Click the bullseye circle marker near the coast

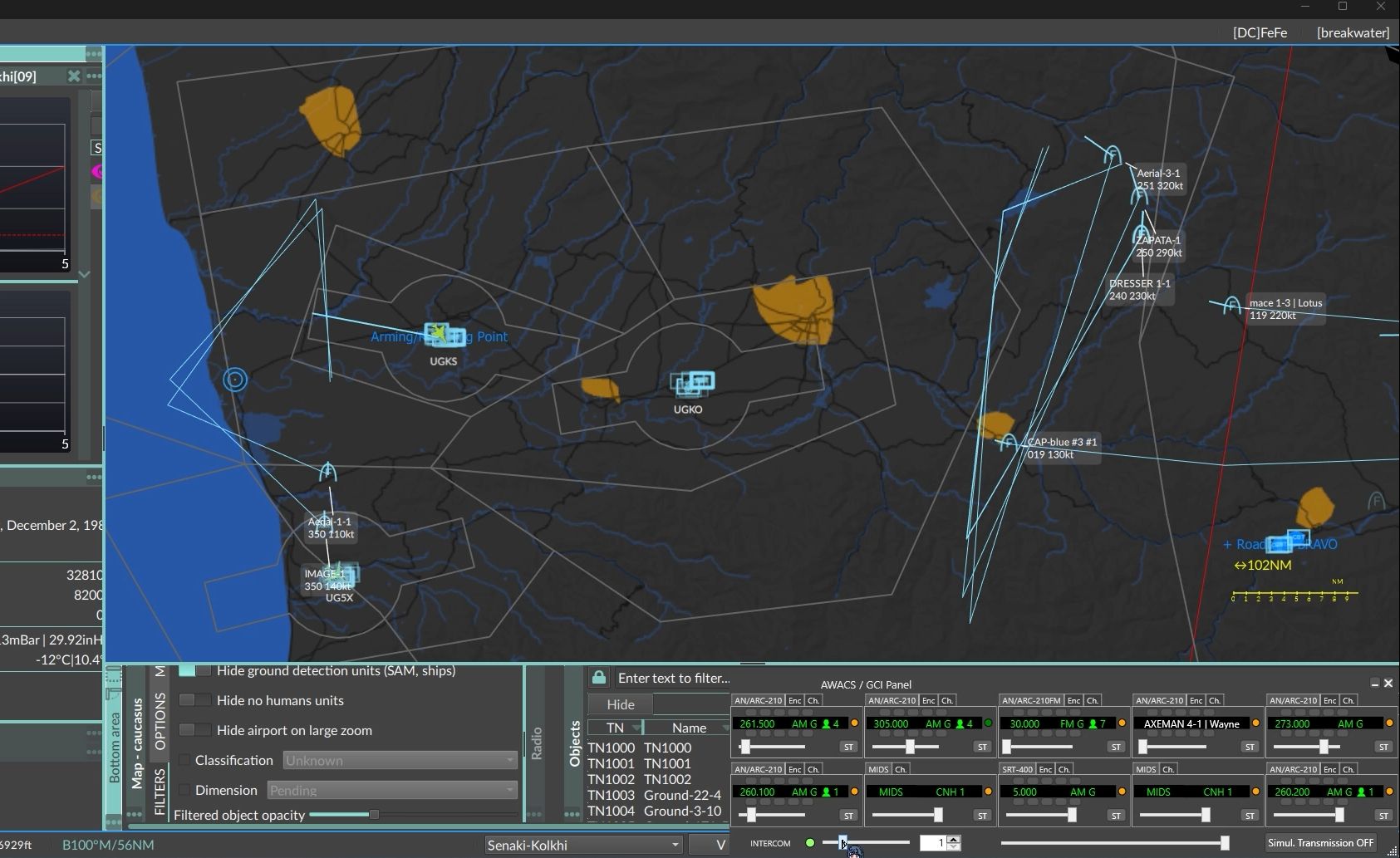235,380
